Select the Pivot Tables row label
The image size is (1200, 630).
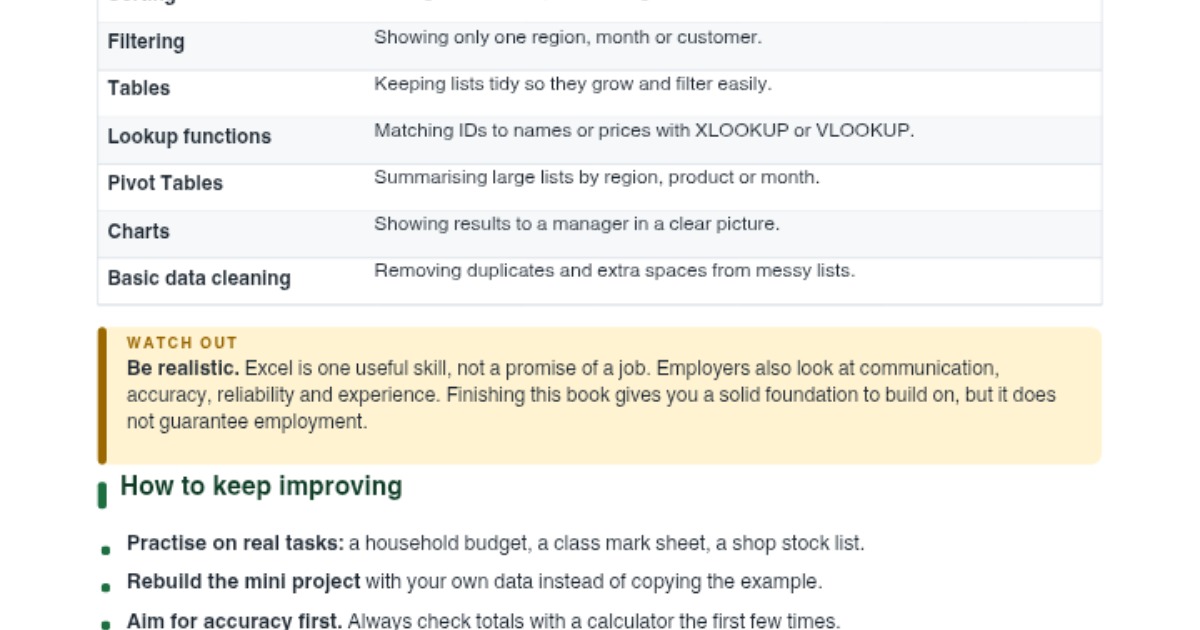tap(165, 183)
